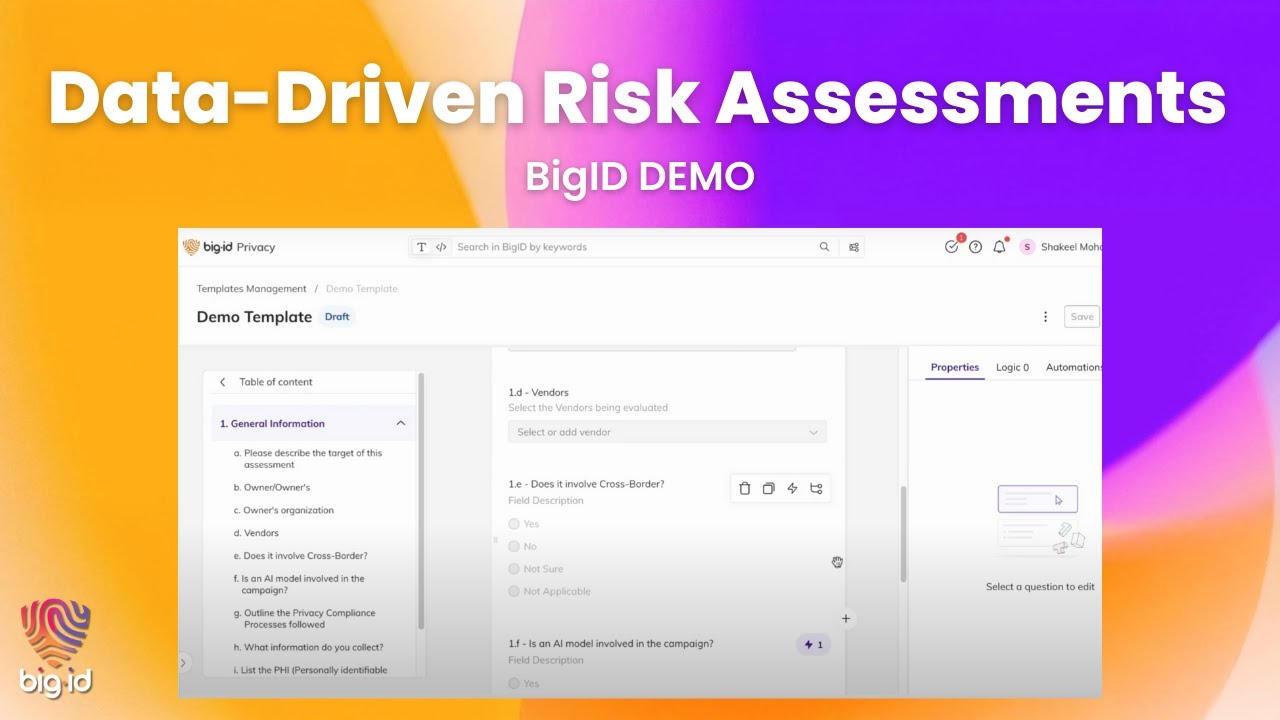Open the Automations tab
Image resolution: width=1280 pixels, height=720 pixels.
pos(1073,367)
